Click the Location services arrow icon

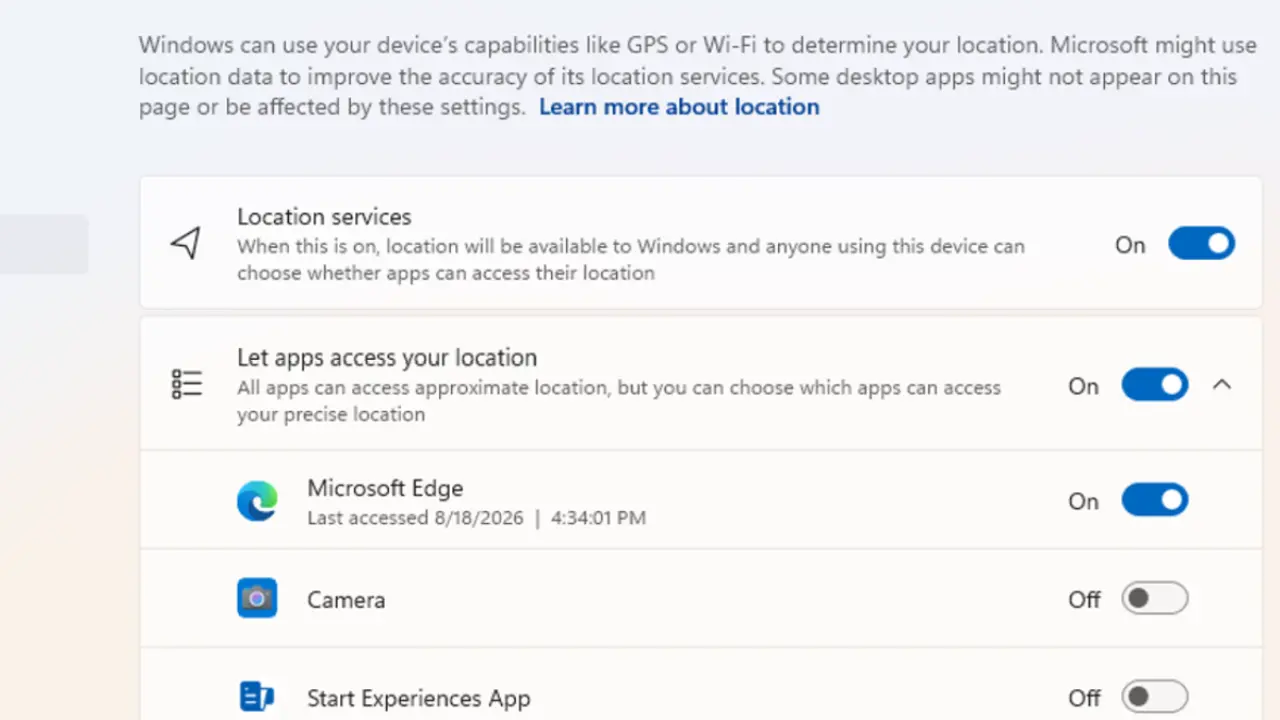(186, 243)
